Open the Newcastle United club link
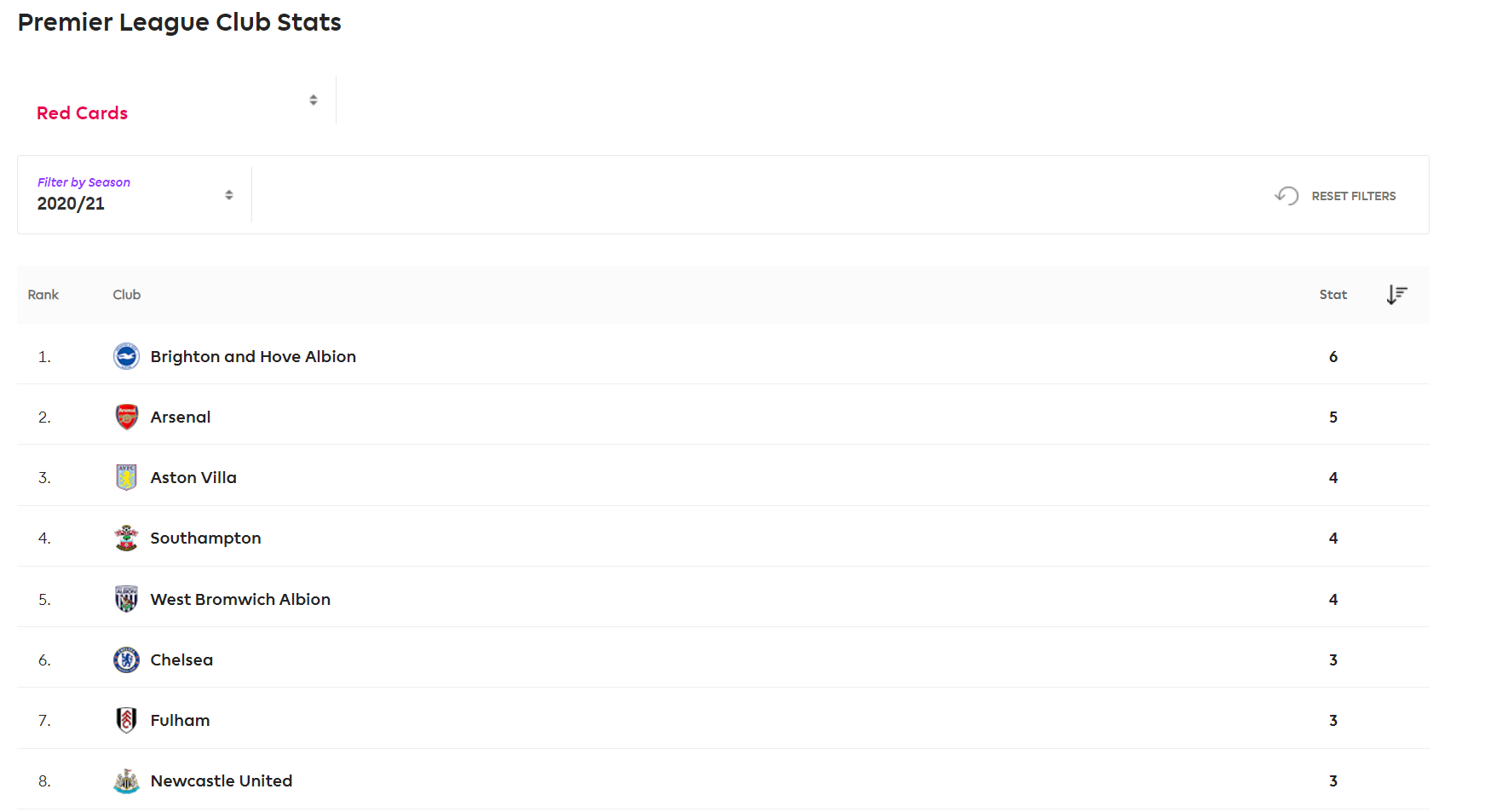 222,780
